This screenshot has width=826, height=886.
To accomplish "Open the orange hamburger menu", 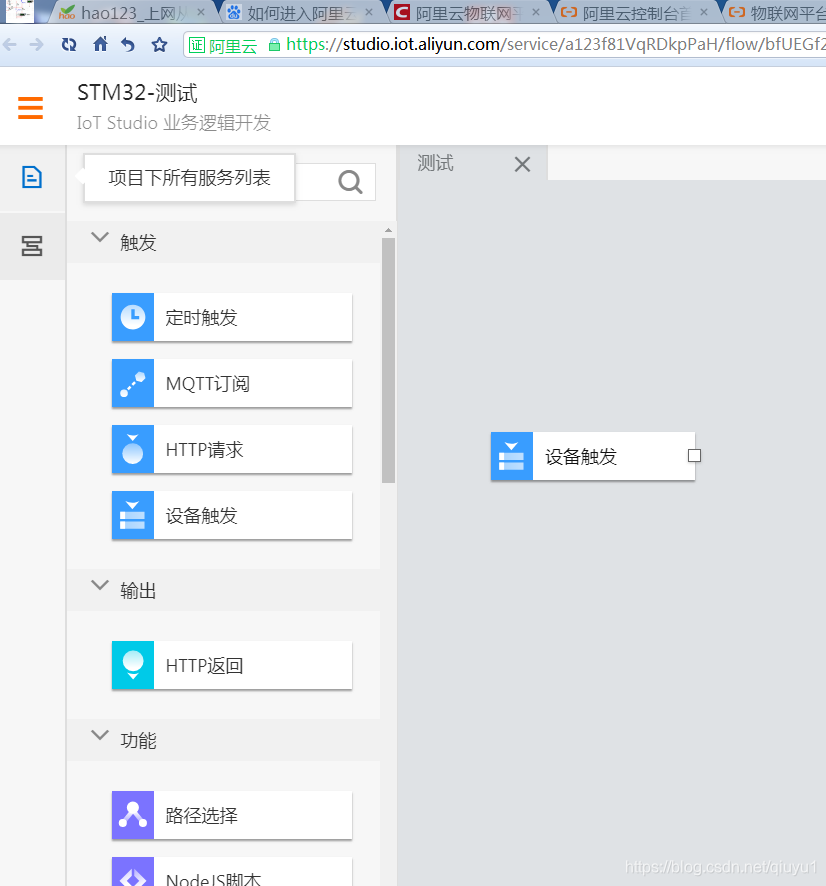I will (x=31, y=107).
